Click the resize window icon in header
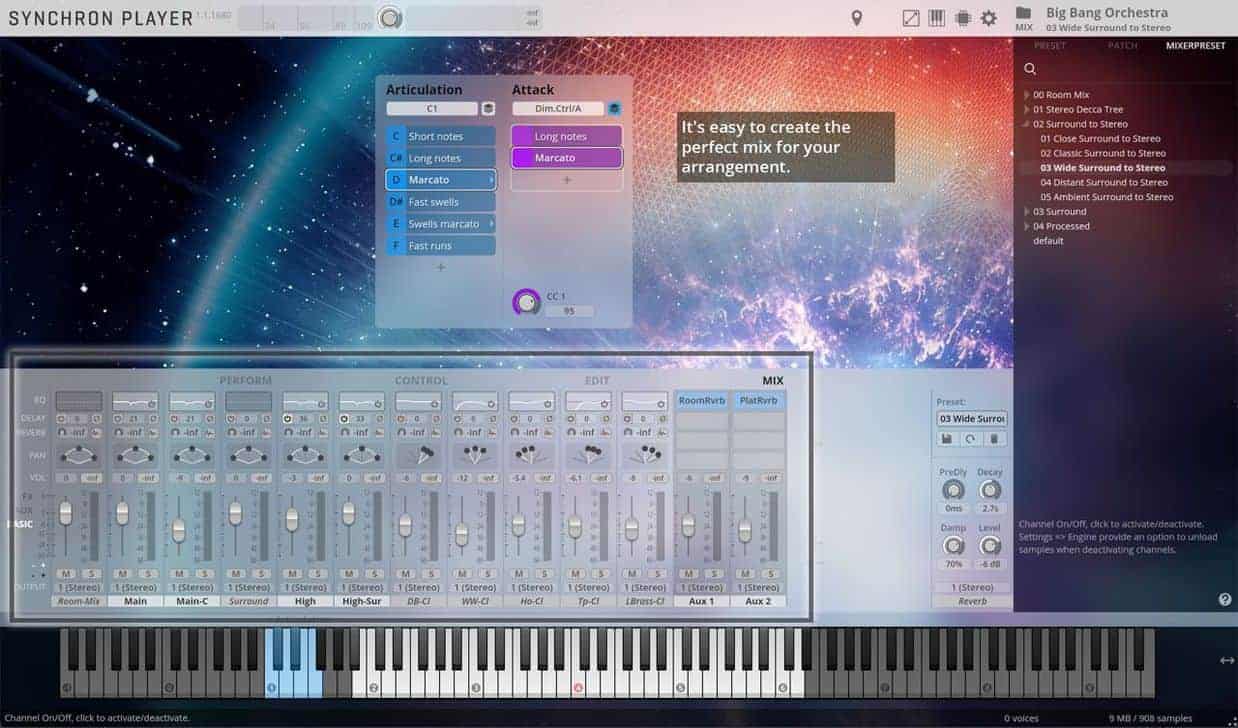The height and width of the screenshot is (728, 1238). point(911,18)
